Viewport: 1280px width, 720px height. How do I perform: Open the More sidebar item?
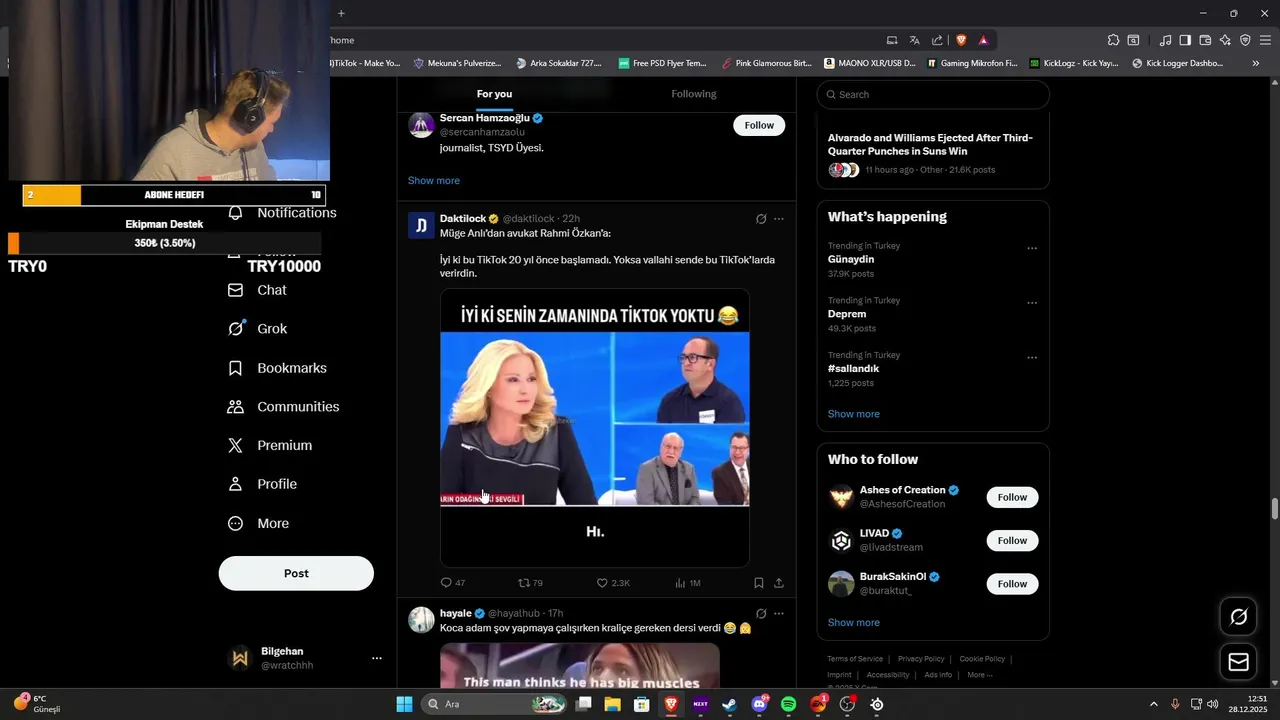[x=258, y=523]
